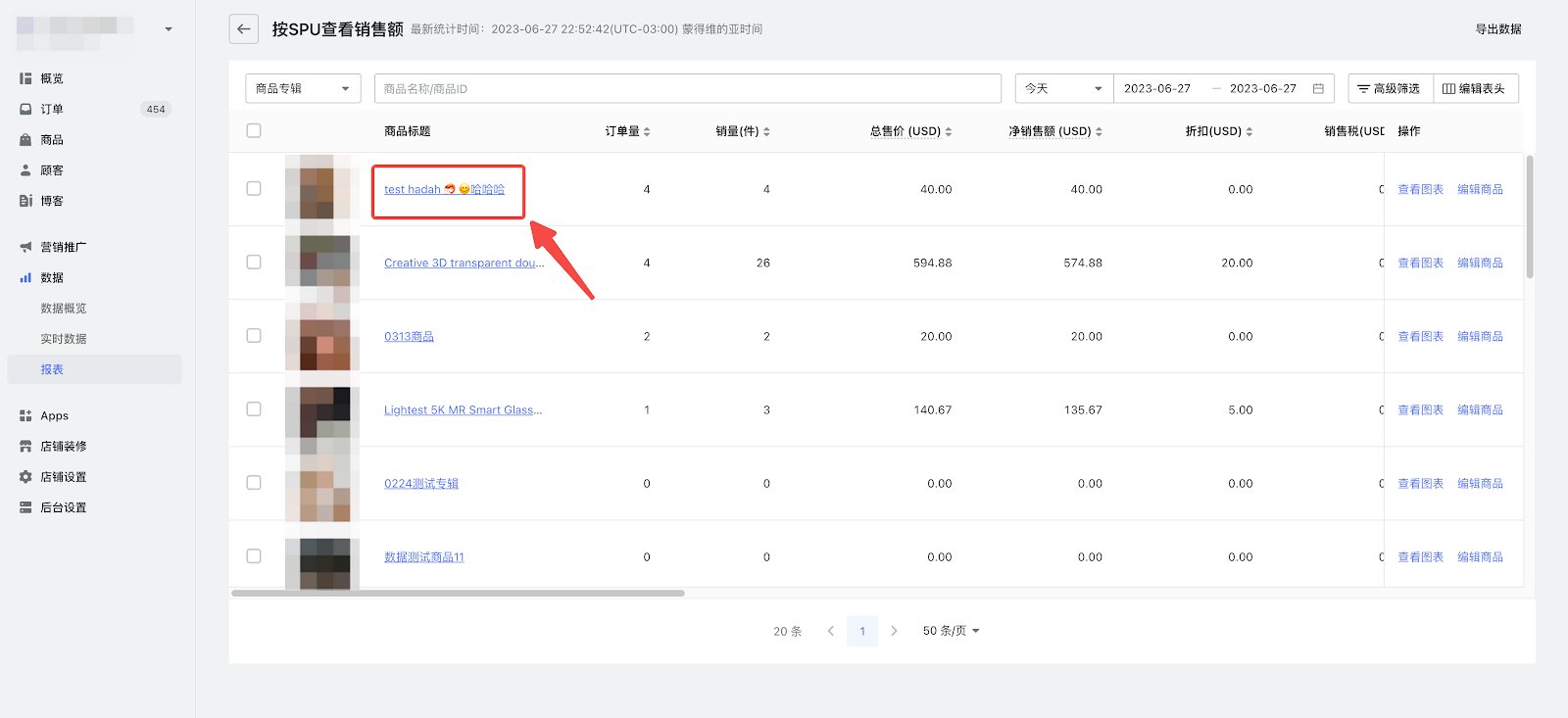This screenshot has width=1568, height=718.
Task: Check the test hadah row checkbox
Action: pyautogui.click(x=254, y=188)
